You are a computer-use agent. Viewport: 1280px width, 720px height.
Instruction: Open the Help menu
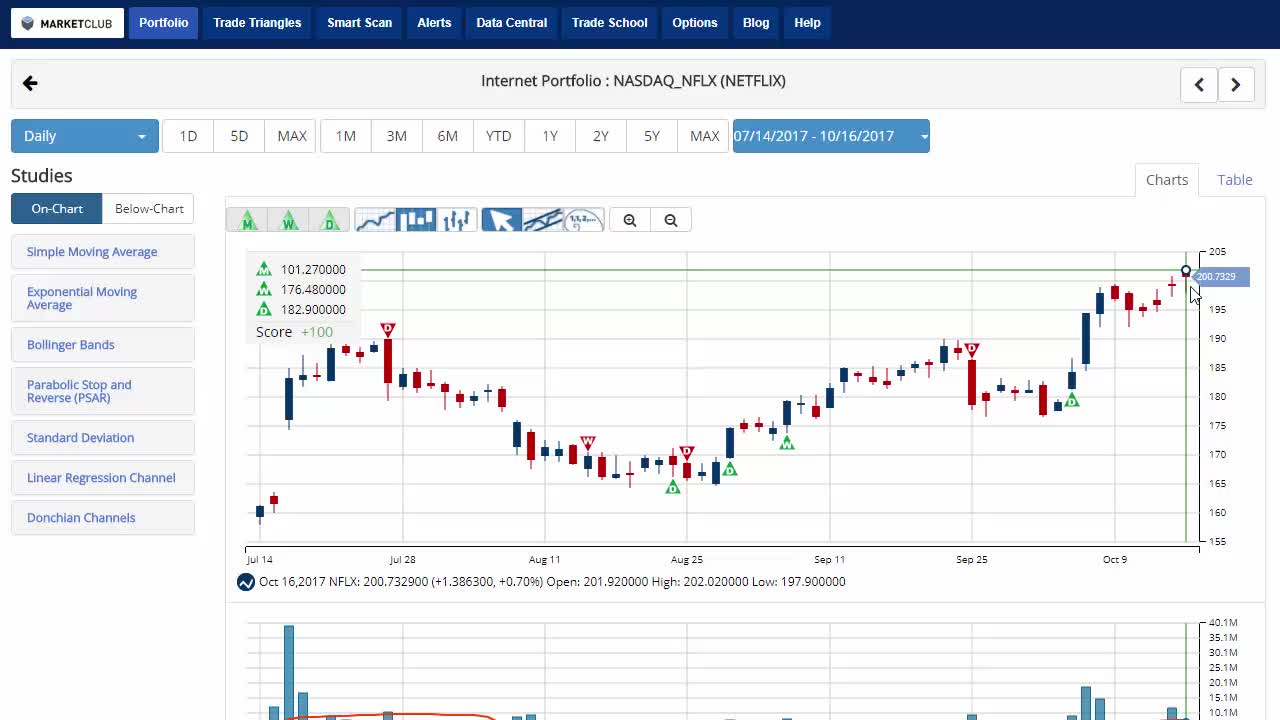[x=807, y=23]
